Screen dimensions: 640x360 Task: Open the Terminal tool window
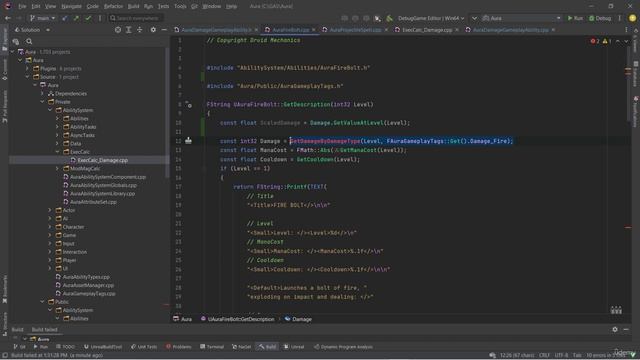pyautogui.click(x=212, y=347)
